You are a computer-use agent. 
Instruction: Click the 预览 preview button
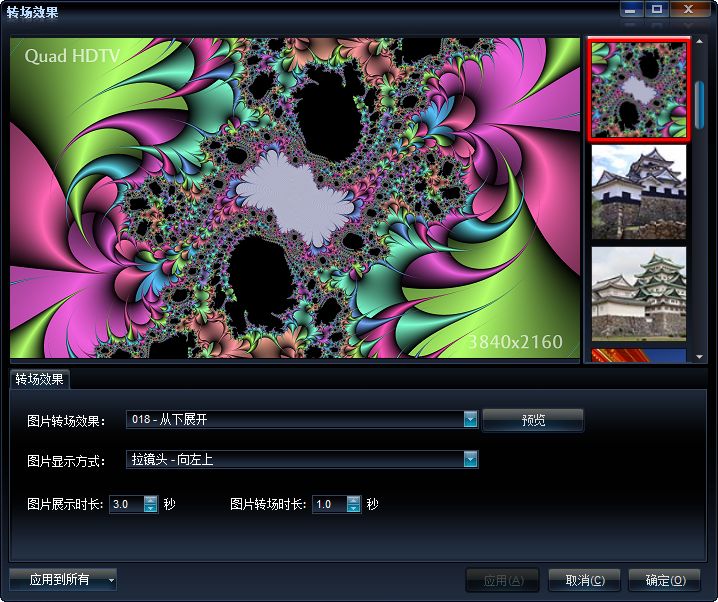point(533,420)
